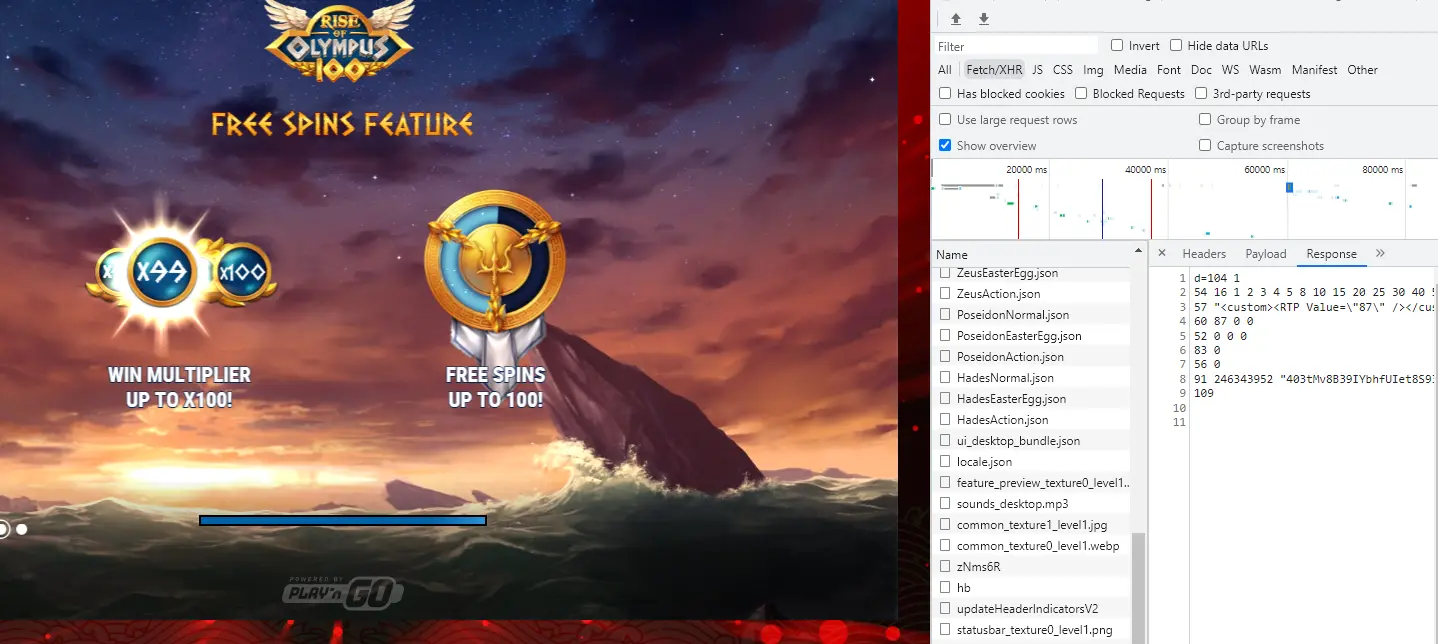Click the blue marker in network overview timeline
Screen dimensions: 1438x644
(1289, 187)
